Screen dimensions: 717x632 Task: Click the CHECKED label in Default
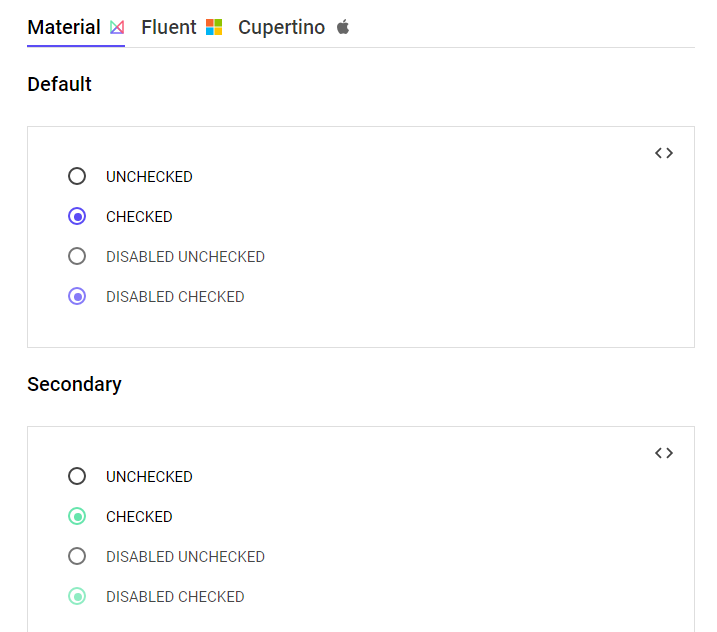(139, 217)
